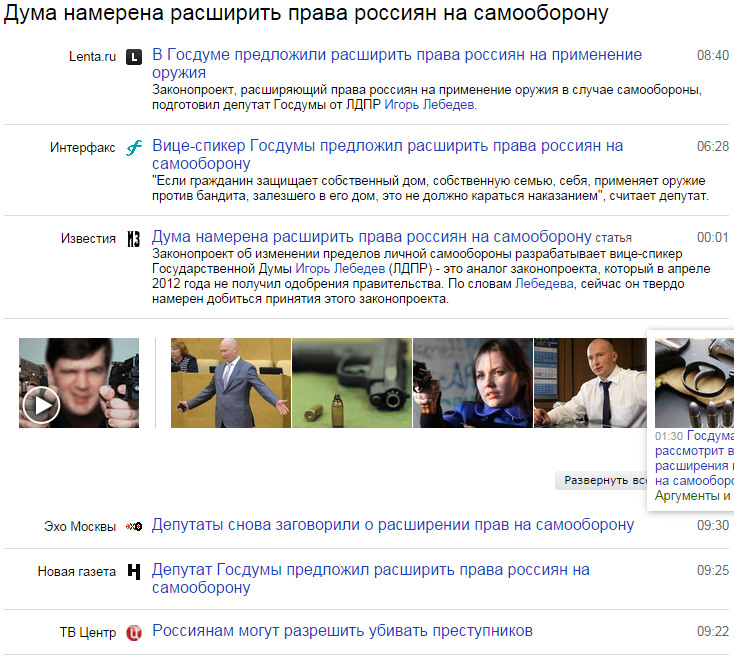The height and width of the screenshot is (658, 734).
Task: Click the Интерфакс source logo icon
Action: tap(134, 148)
